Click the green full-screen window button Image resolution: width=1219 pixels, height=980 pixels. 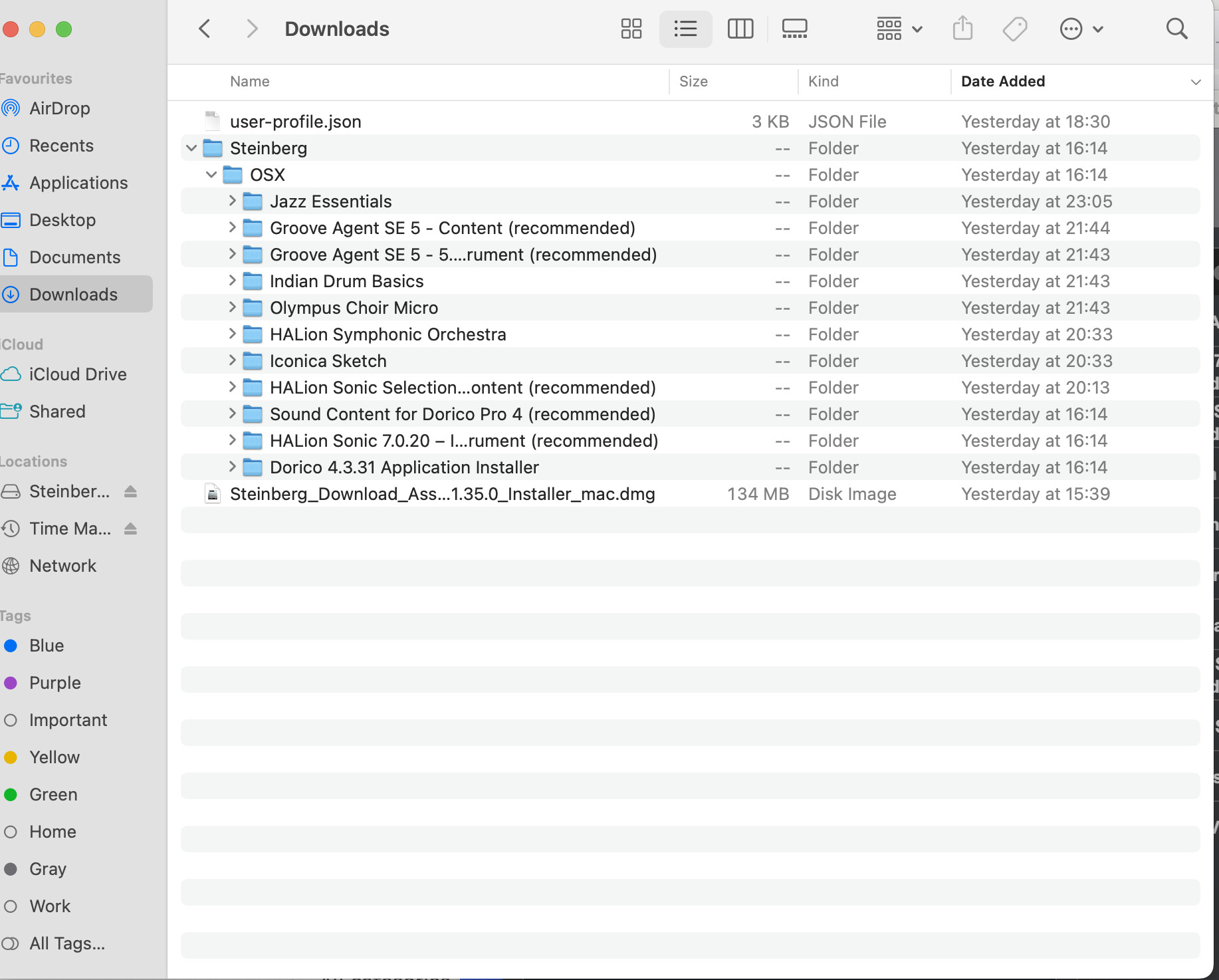[x=64, y=29]
